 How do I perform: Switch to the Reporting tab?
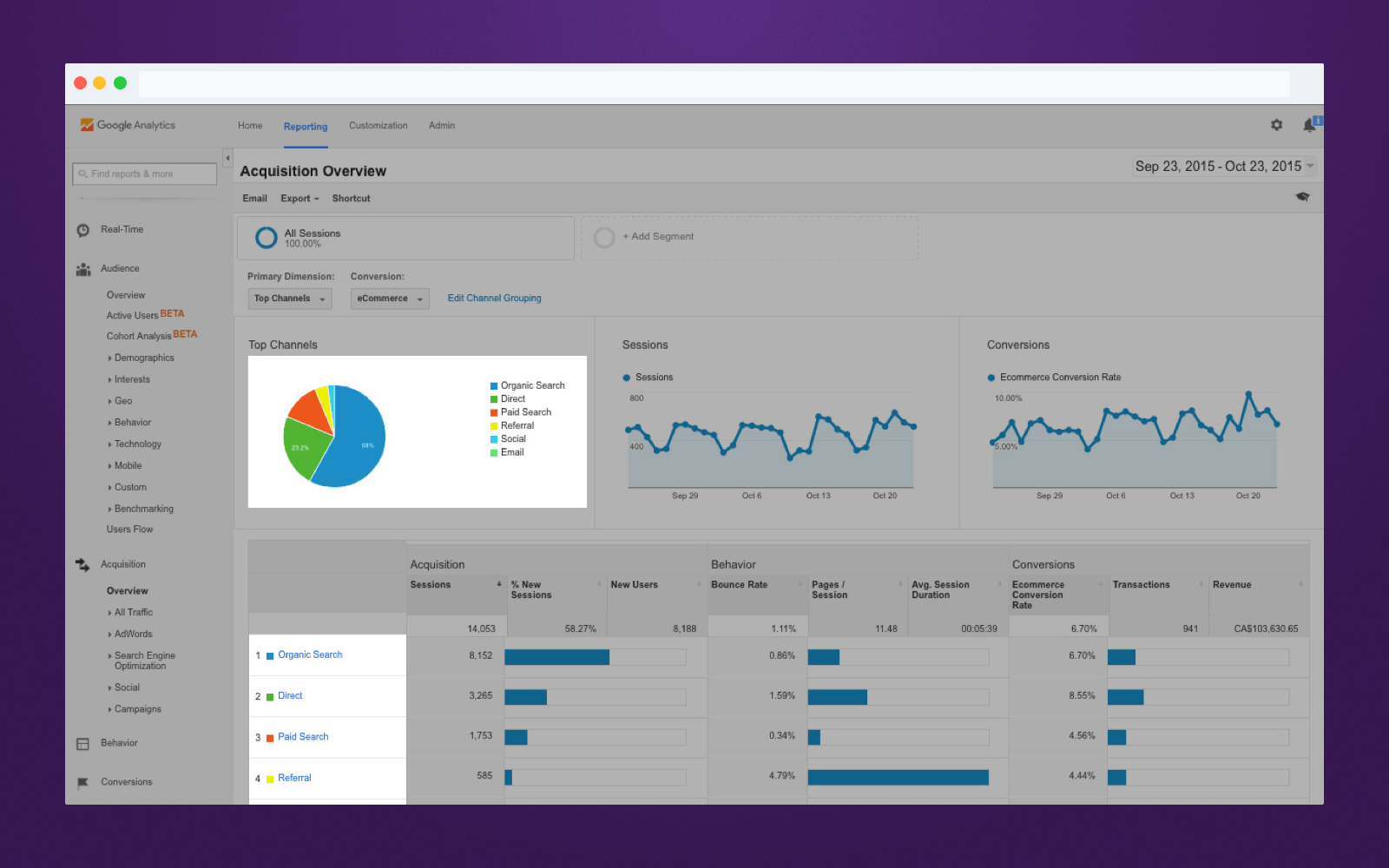point(306,127)
